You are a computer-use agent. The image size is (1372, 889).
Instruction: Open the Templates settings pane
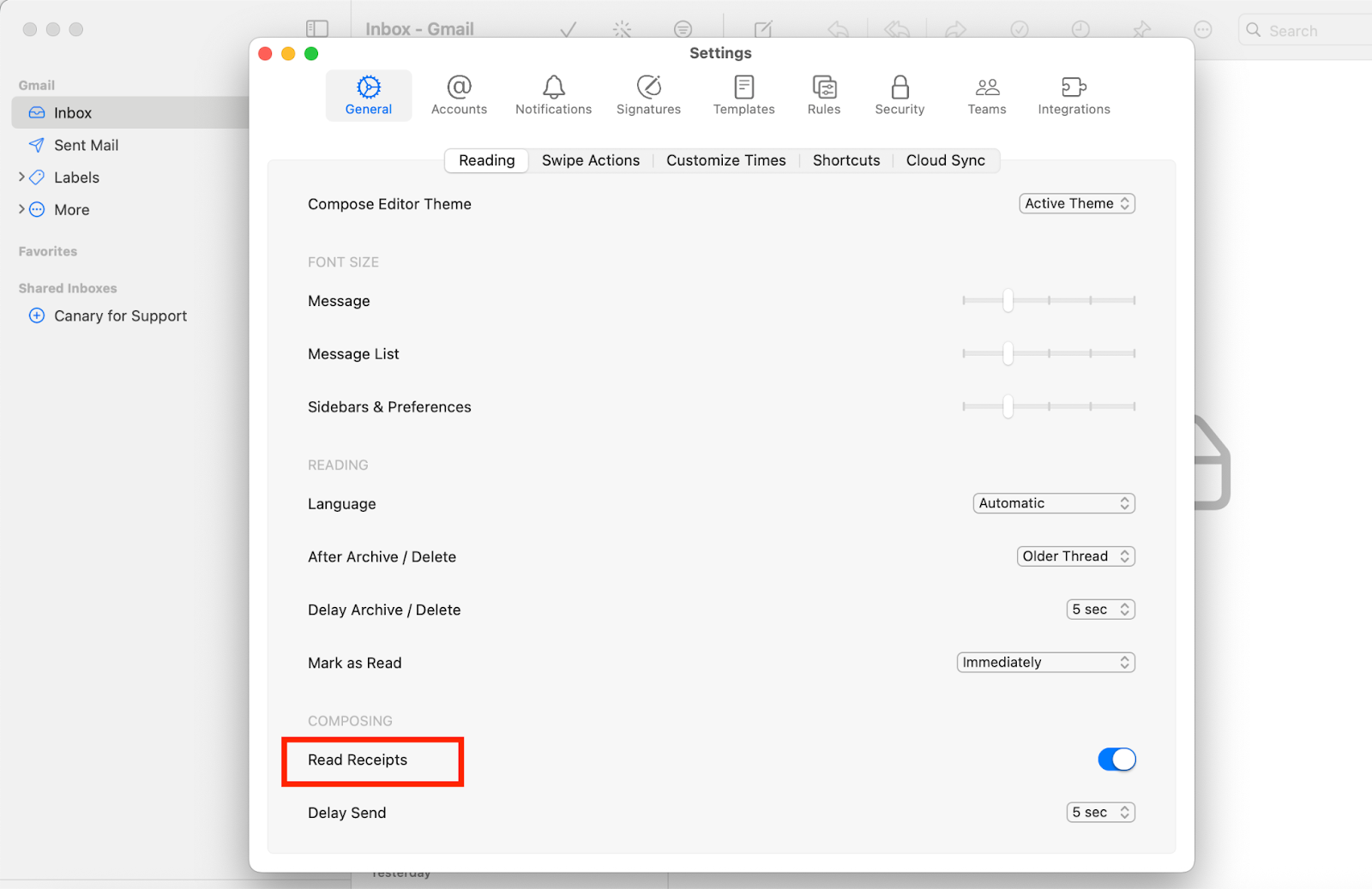click(743, 95)
